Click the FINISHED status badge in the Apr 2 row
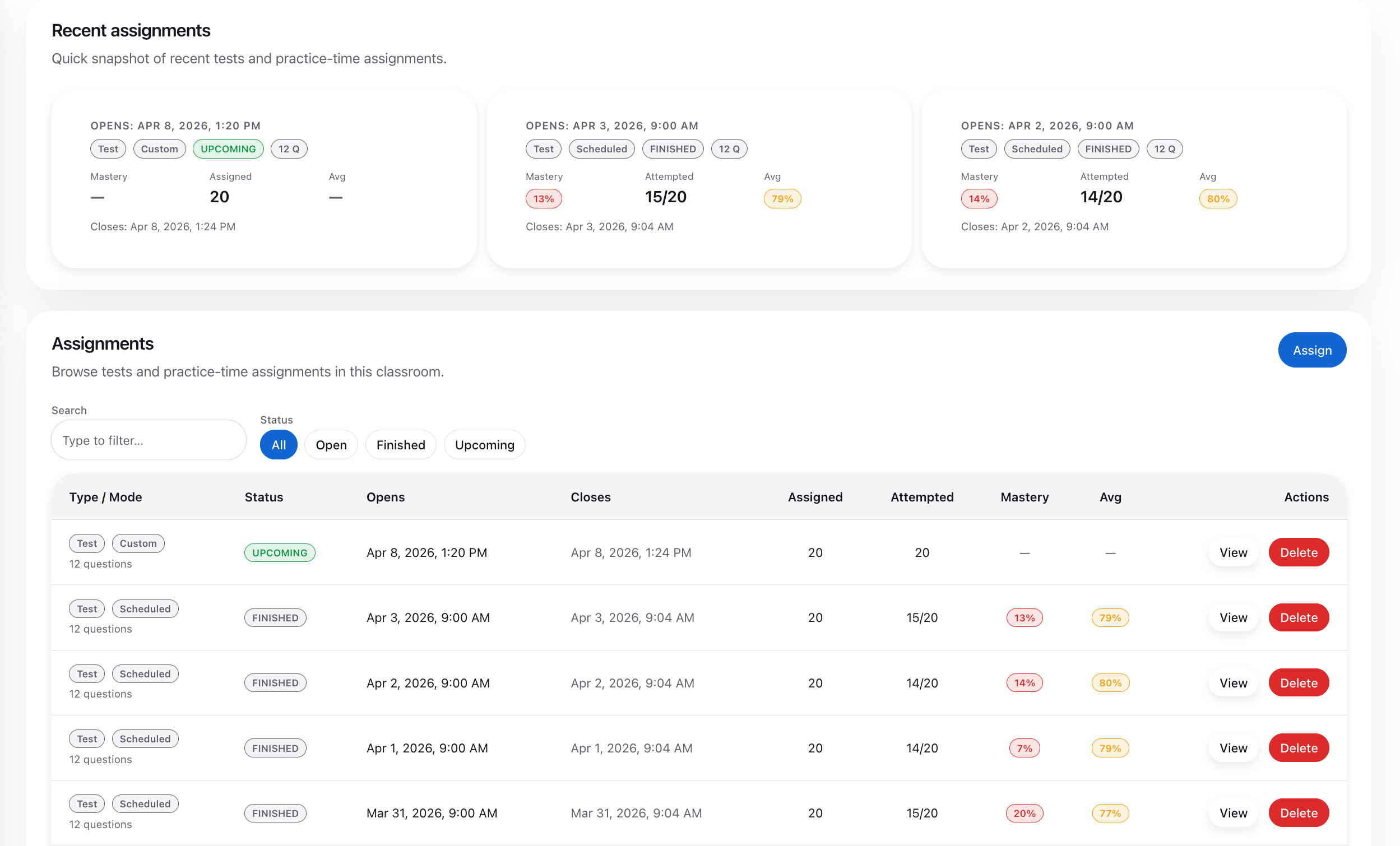The image size is (1400, 846). [x=275, y=683]
